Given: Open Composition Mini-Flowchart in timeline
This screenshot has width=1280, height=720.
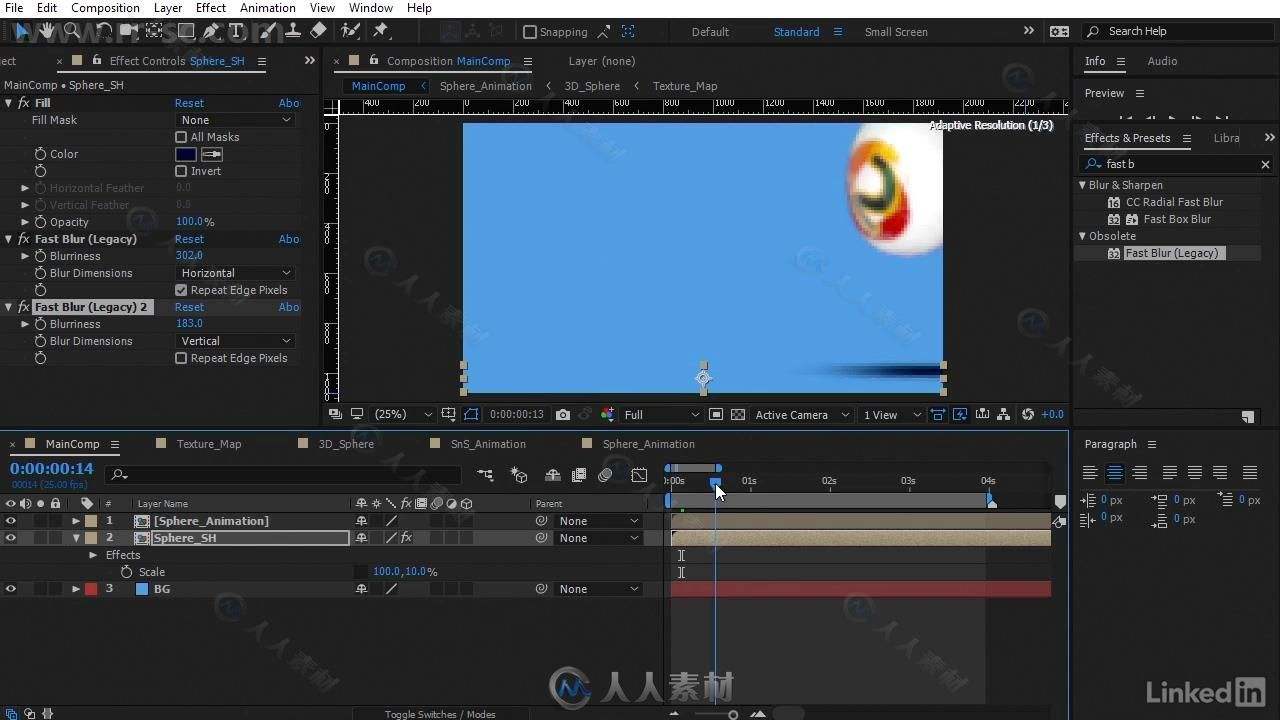Looking at the screenshot, I should pos(486,475).
